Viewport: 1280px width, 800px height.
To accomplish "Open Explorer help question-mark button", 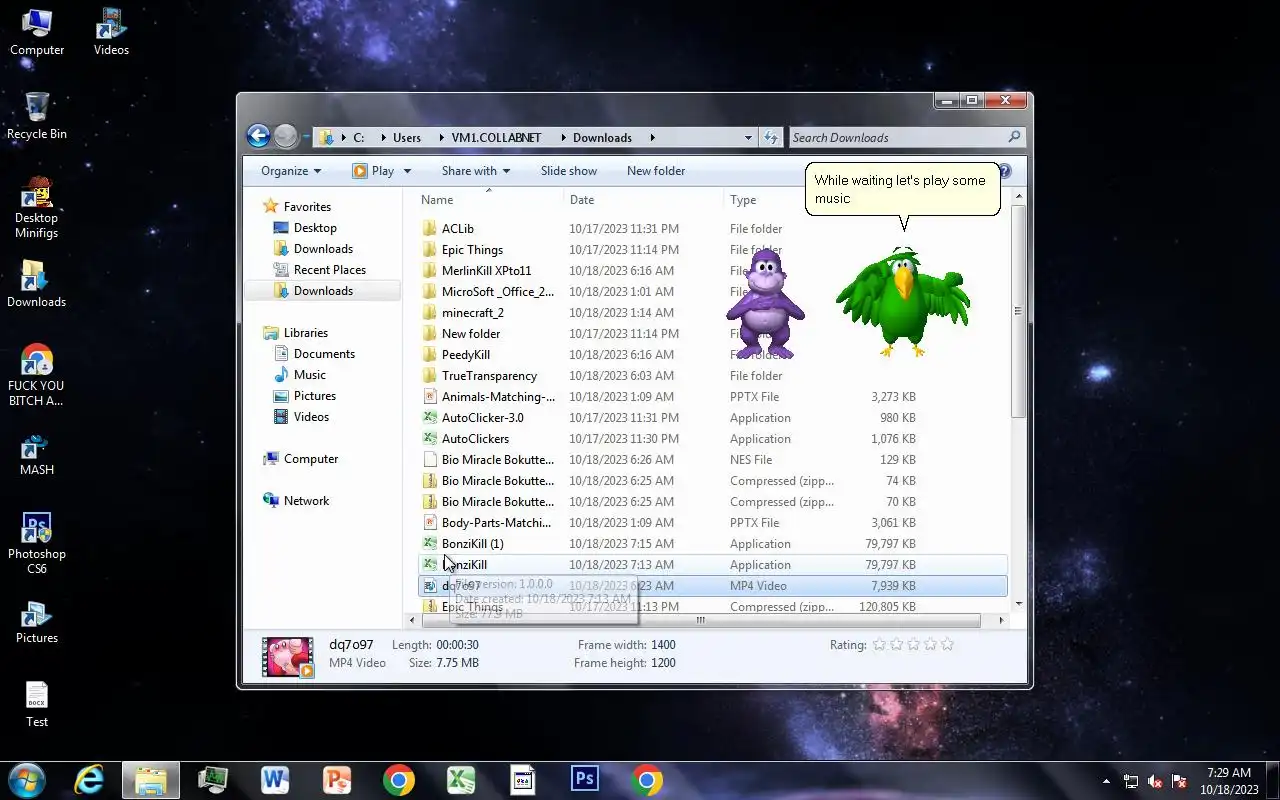I will (1006, 171).
